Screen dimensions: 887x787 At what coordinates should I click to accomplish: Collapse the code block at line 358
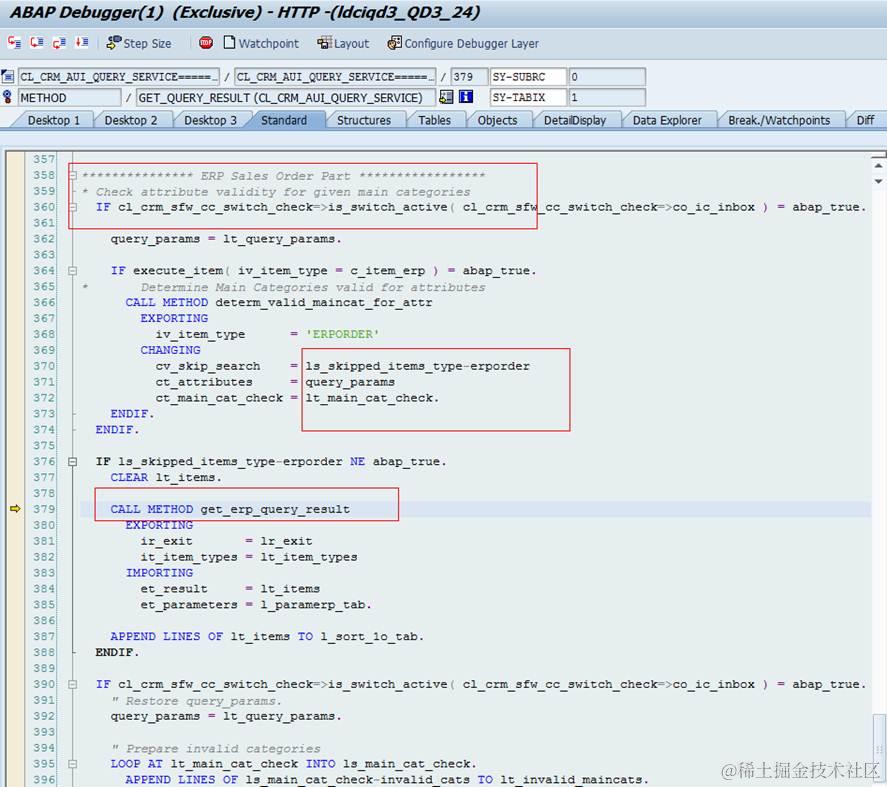(x=72, y=175)
